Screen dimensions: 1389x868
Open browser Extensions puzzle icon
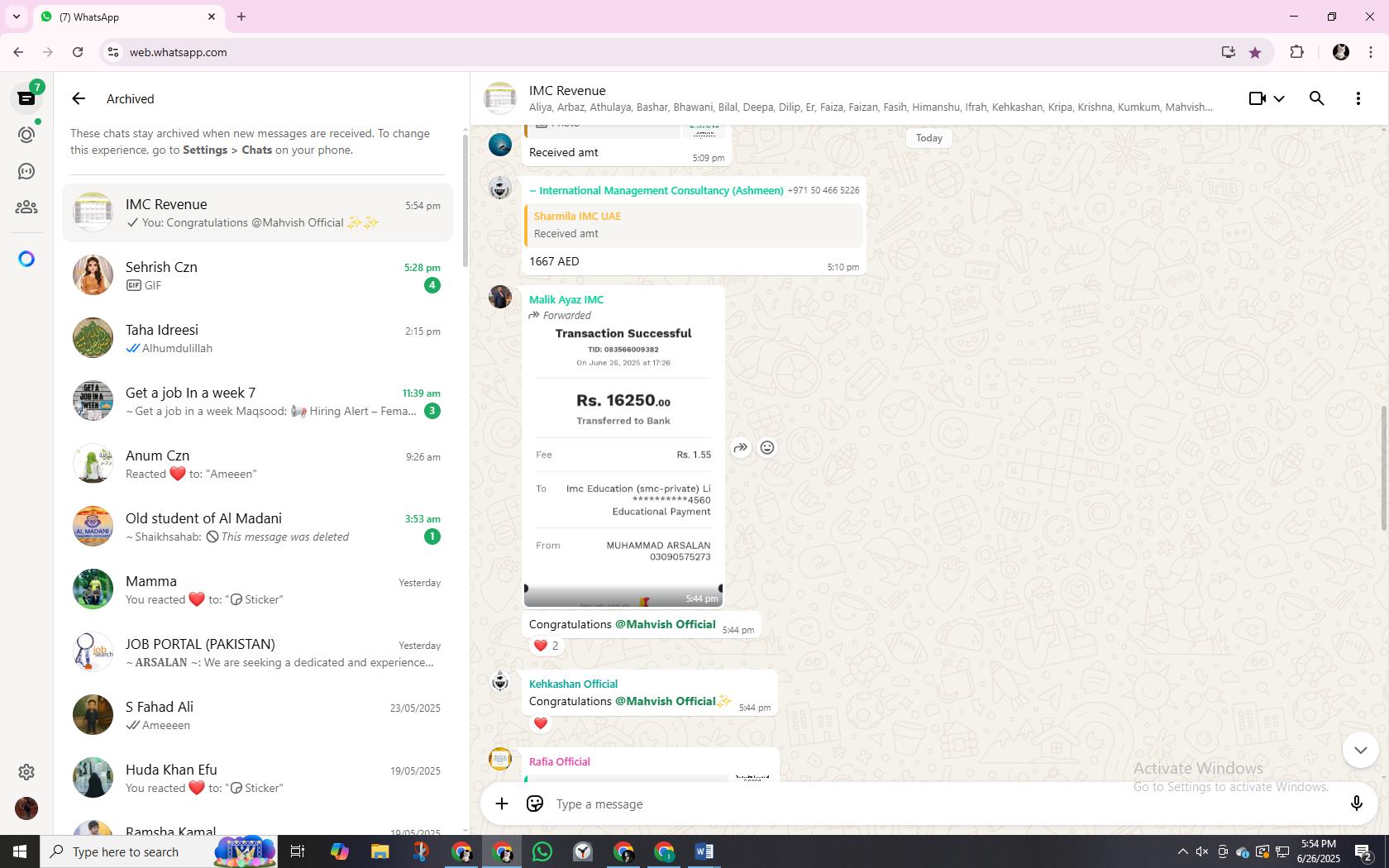(1296, 52)
